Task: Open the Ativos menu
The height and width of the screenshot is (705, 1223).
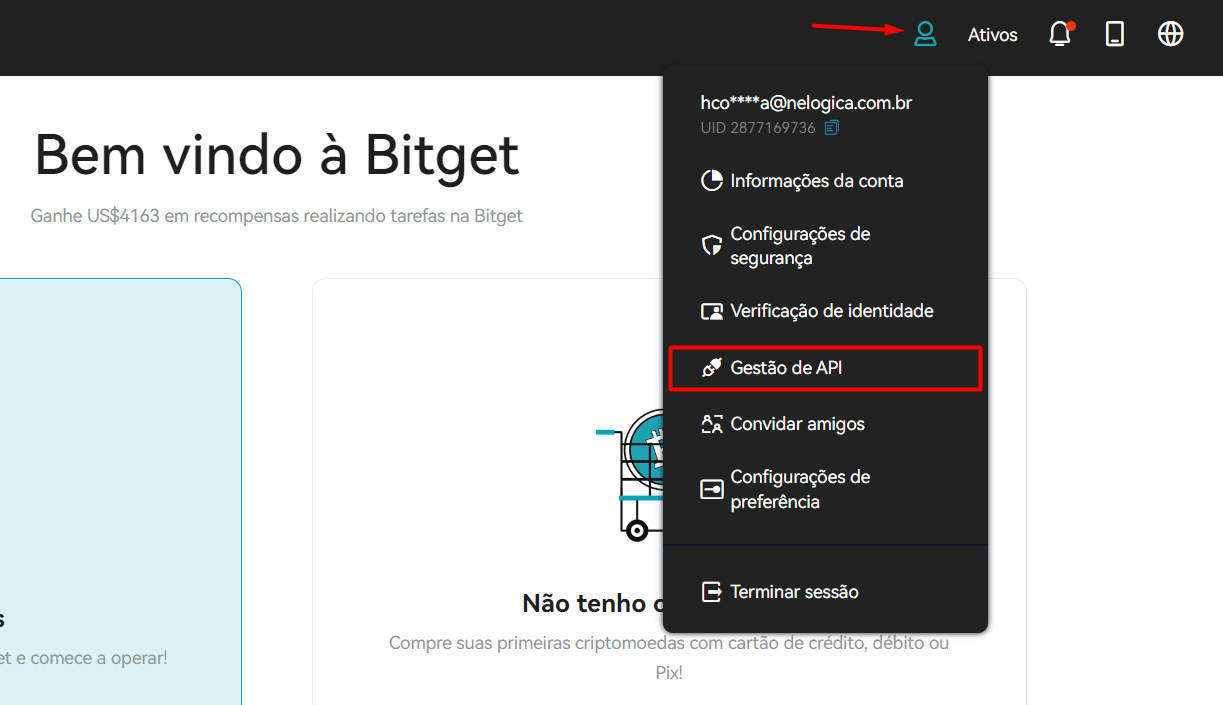Action: 993,35
